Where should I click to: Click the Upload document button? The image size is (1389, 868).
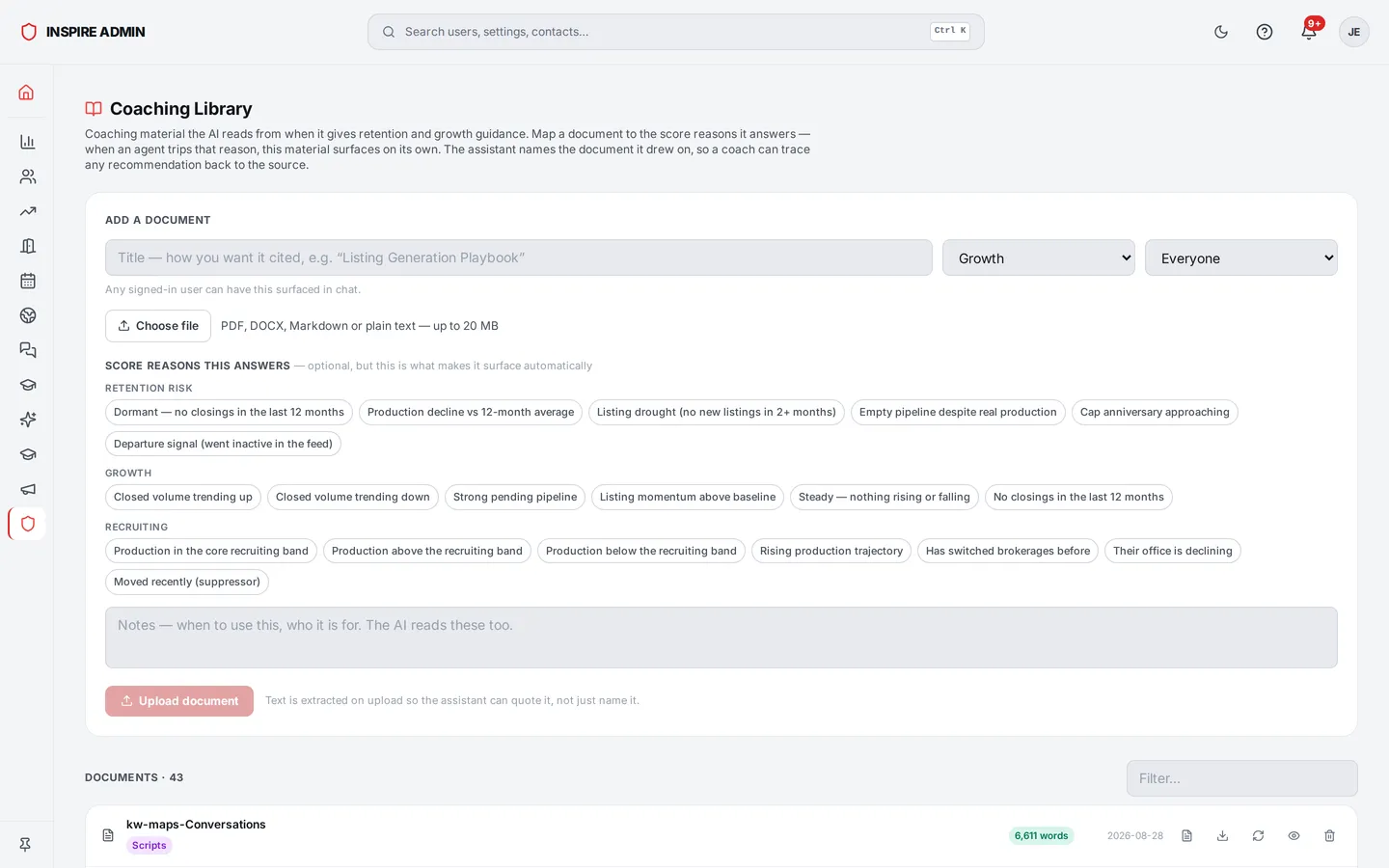179,701
